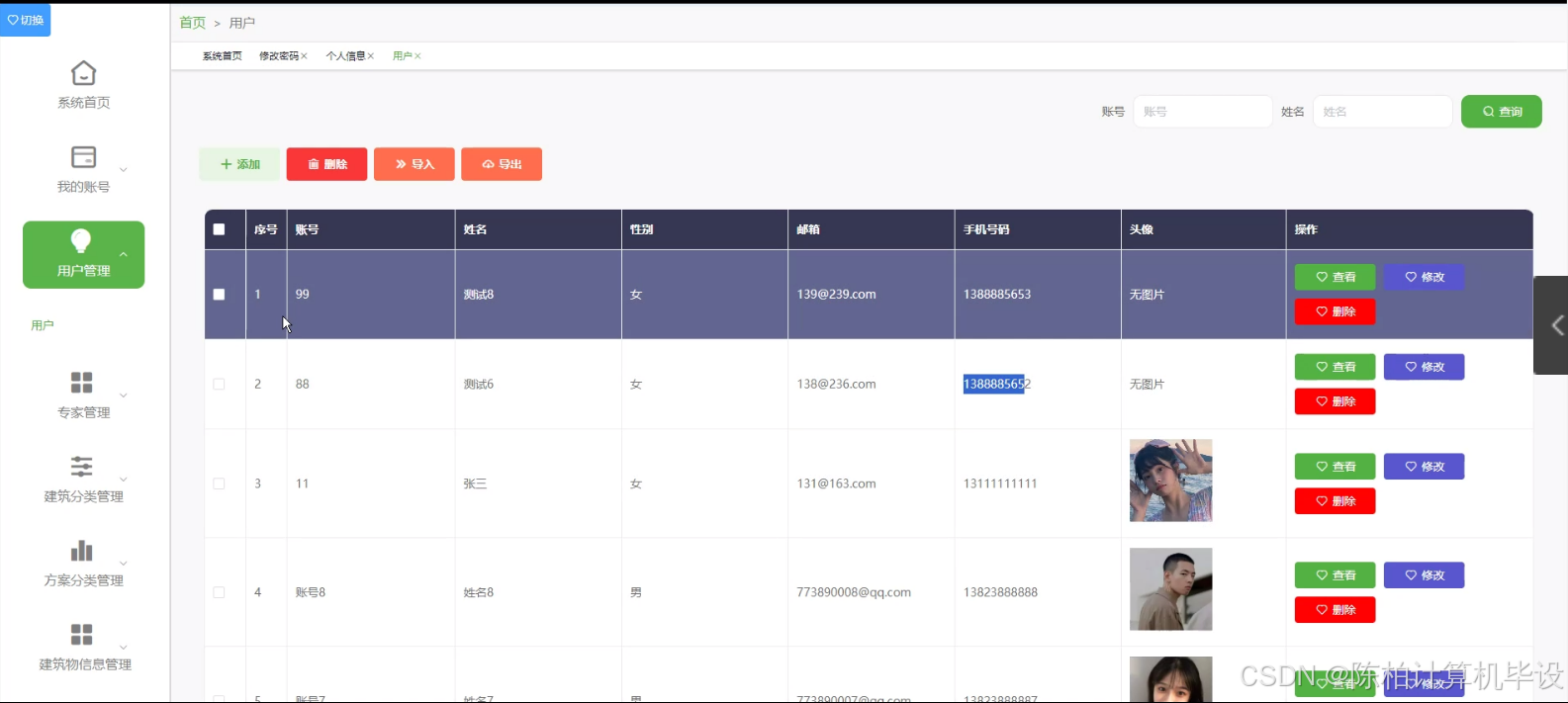Image resolution: width=1568 pixels, height=703 pixels.
Task: Switch to the 个人信息 tab
Action: pos(345,56)
